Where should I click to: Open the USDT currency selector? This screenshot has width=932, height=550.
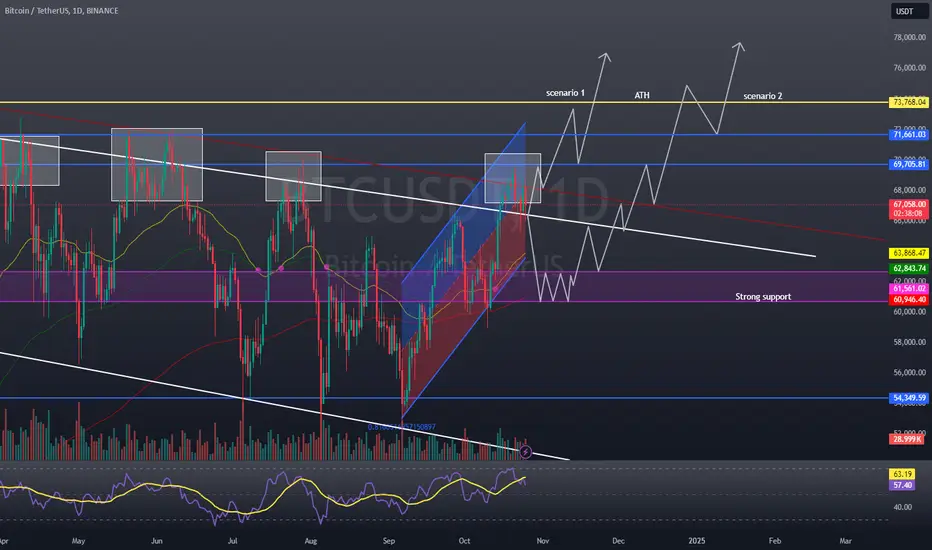click(909, 11)
